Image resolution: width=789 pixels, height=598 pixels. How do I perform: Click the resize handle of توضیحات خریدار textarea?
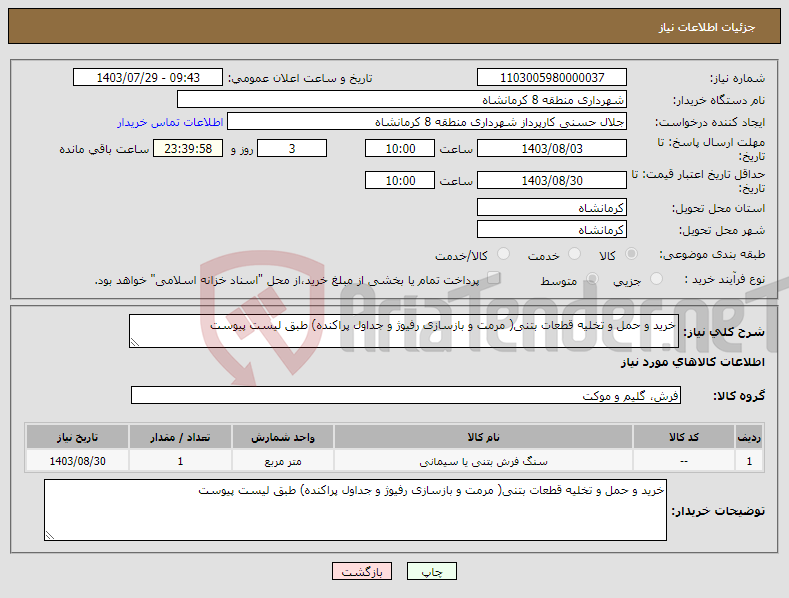click(x=49, y=536)
